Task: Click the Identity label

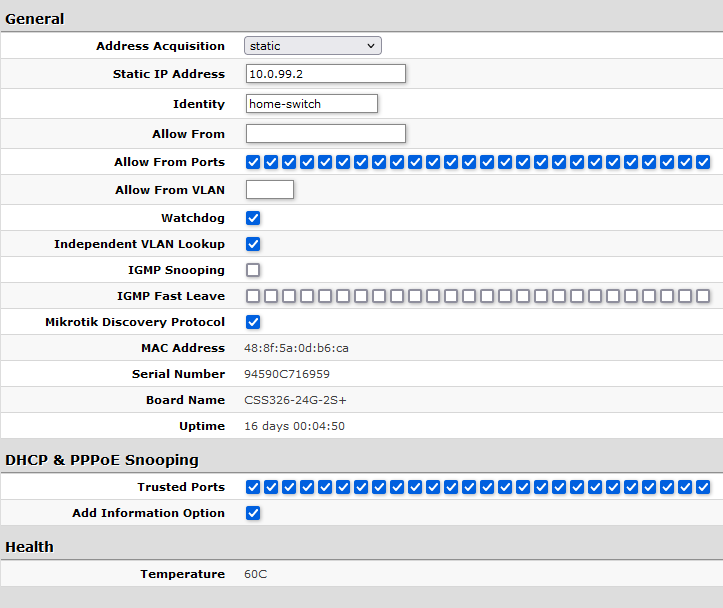Action: (199, 104)
